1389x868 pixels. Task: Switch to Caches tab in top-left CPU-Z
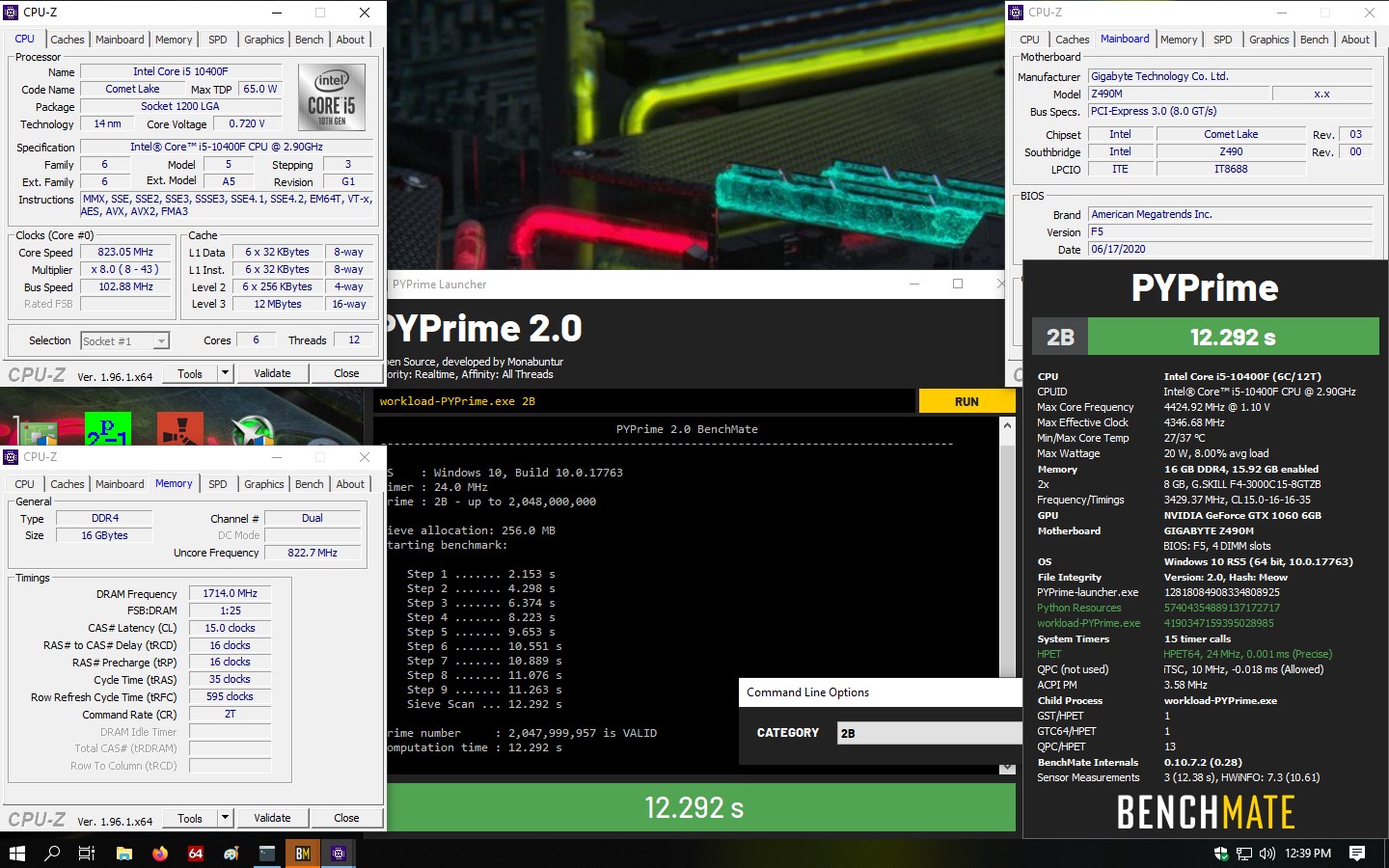[x=68, y=40]
